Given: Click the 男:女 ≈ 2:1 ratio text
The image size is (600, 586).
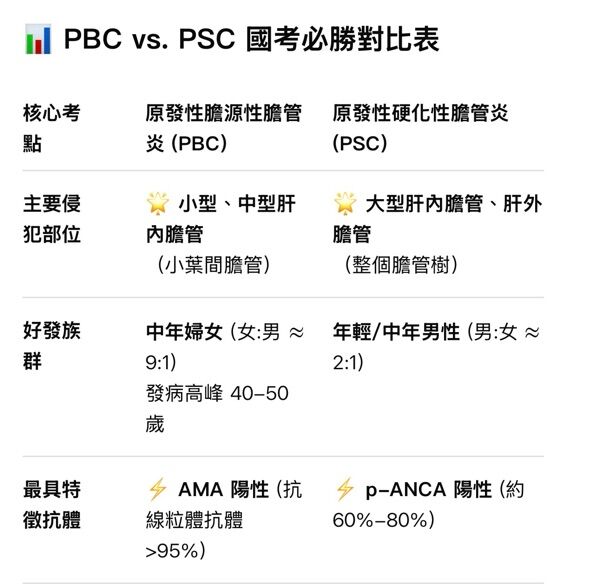Looking at the screenshot, I should pyautogui.click(x=436, y=347).
